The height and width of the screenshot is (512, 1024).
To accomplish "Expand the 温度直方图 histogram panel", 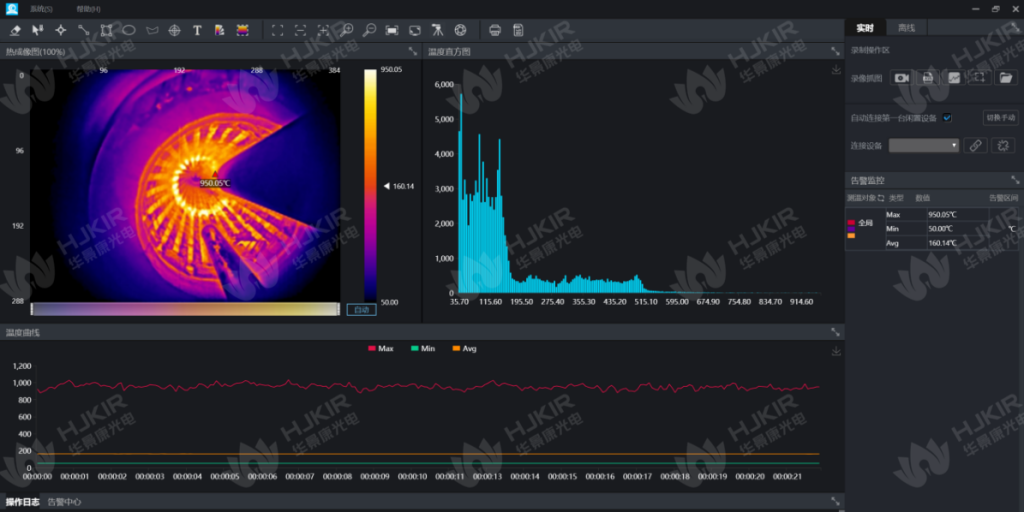I will [835, 51].
